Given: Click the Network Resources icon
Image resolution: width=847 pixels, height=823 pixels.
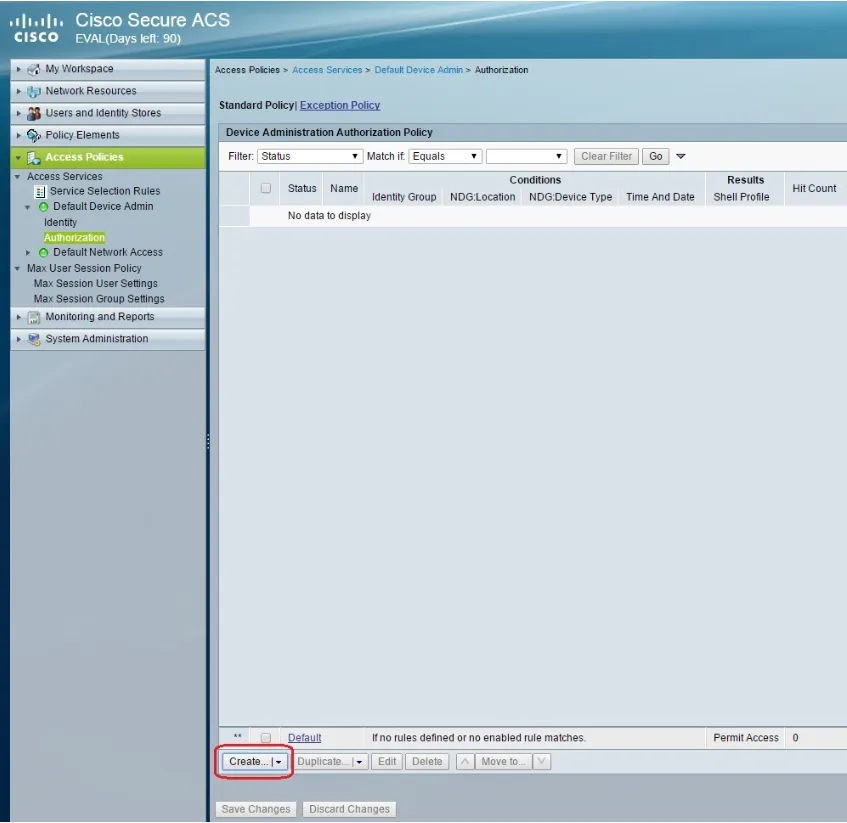Looking at the screenshot, I should coord(34,91).
